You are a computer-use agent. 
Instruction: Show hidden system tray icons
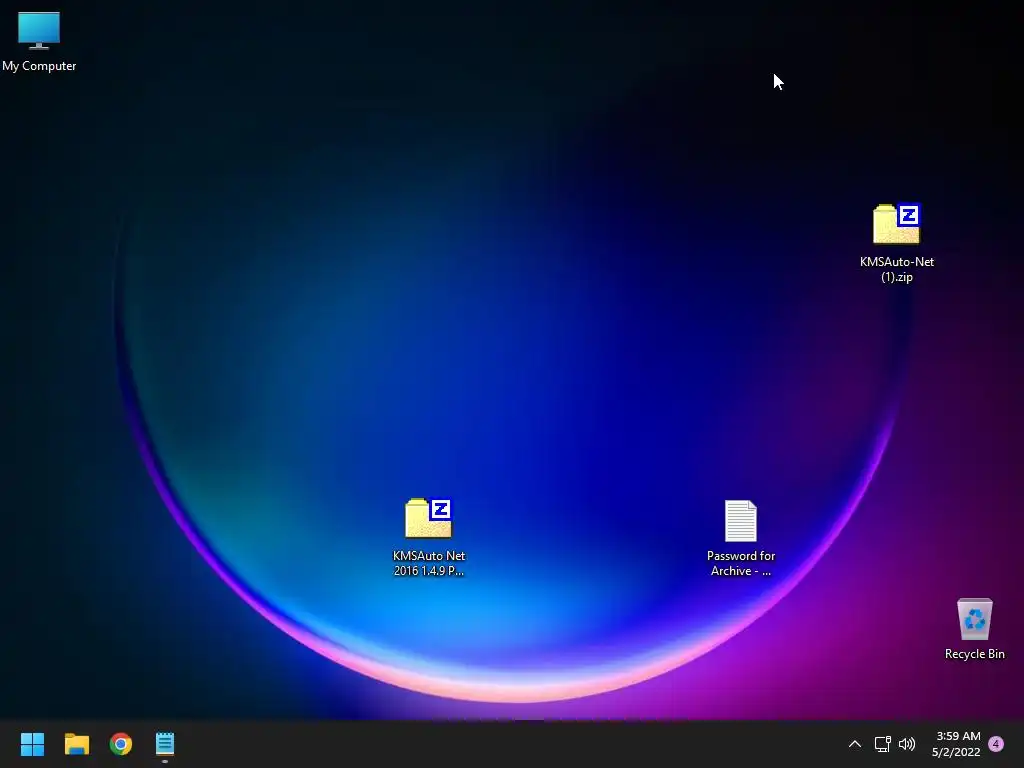point(854,744)
